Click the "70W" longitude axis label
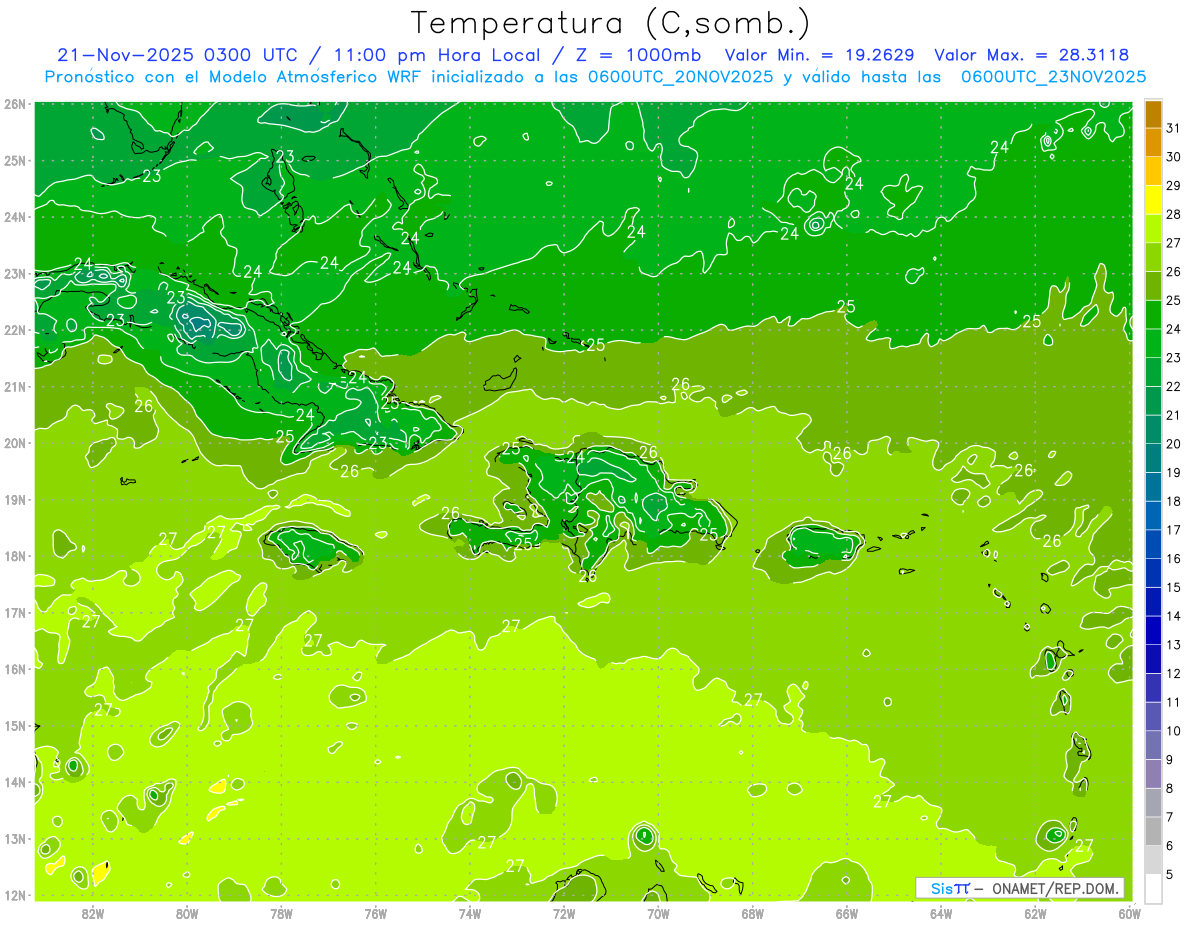 [x=658, y=913]
